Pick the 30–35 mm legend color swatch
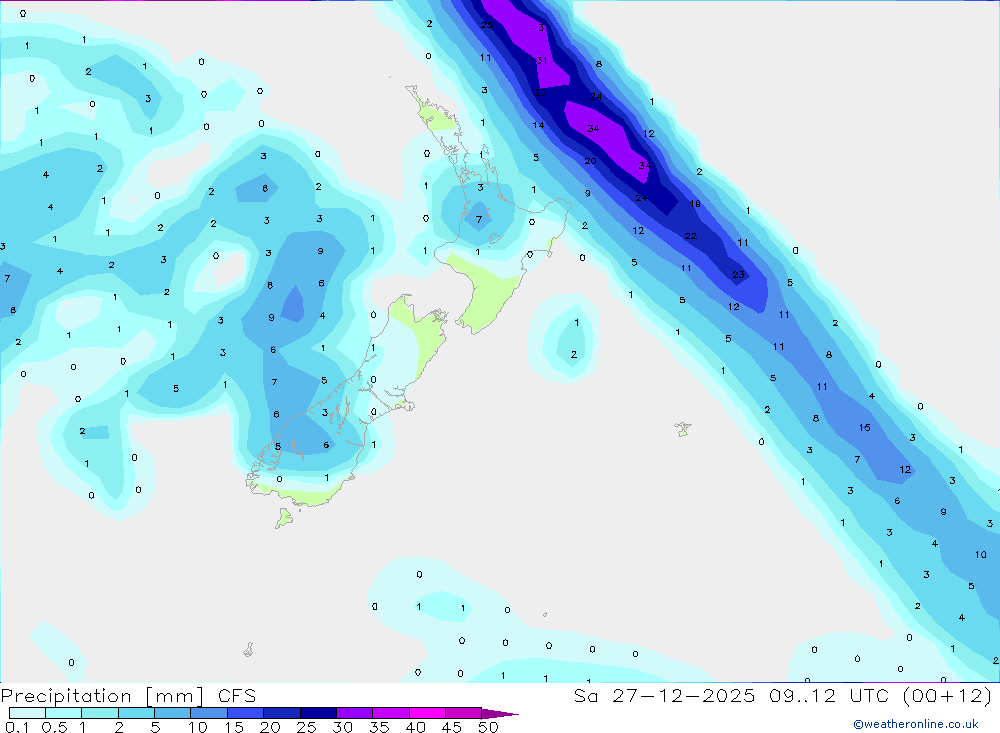This screenshot has height=733, width=1000. pos(354,713)
